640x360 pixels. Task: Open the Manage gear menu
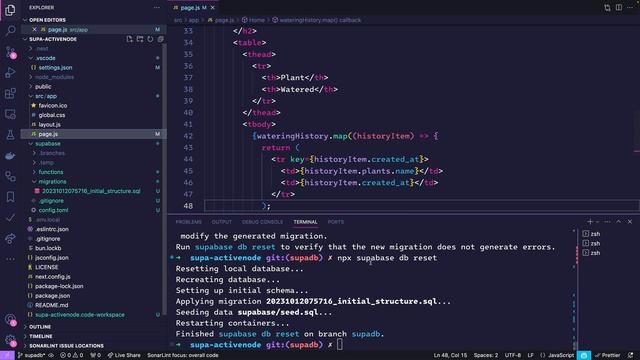(10, 340)
